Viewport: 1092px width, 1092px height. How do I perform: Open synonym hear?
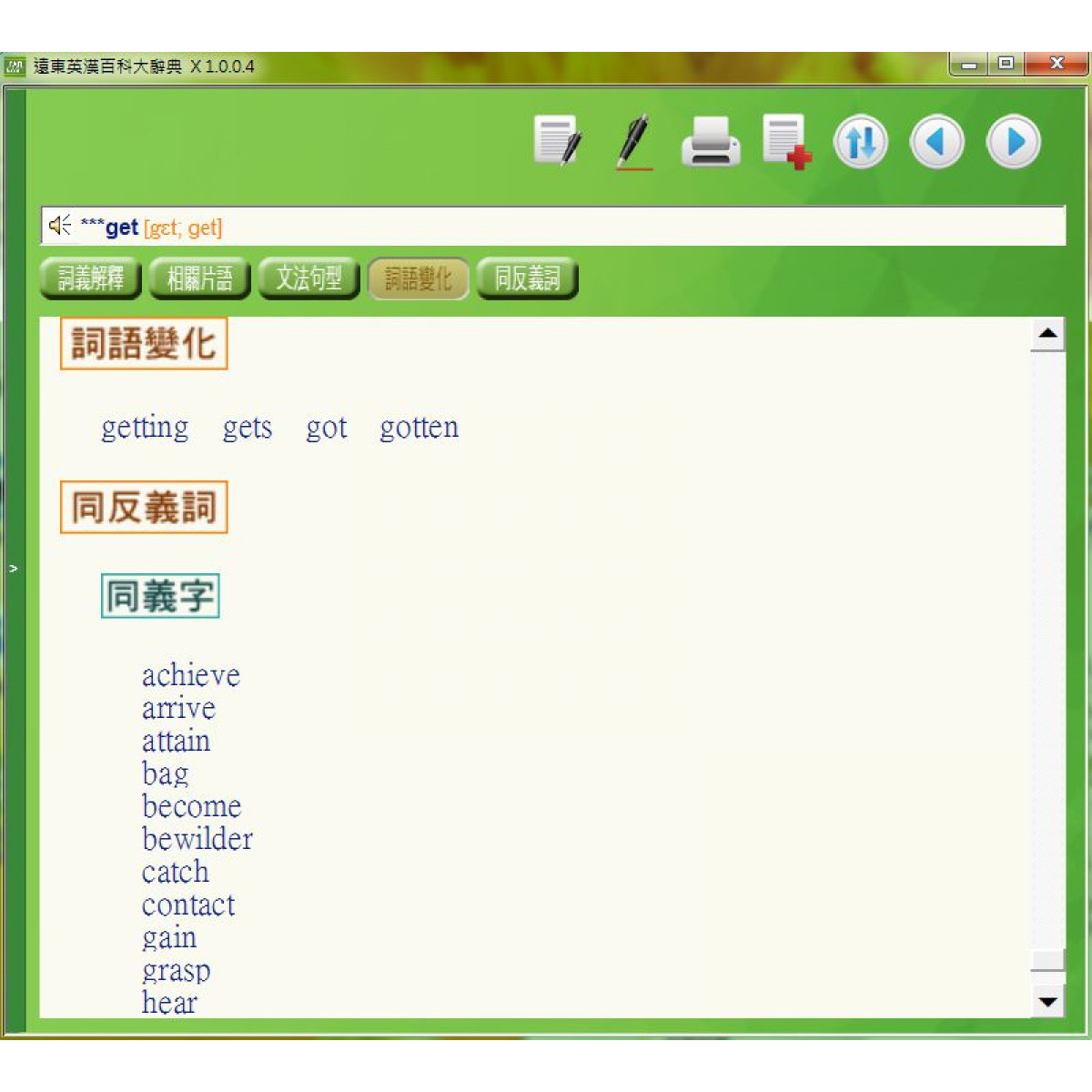pyautogui.click(x=169, y=1002)
